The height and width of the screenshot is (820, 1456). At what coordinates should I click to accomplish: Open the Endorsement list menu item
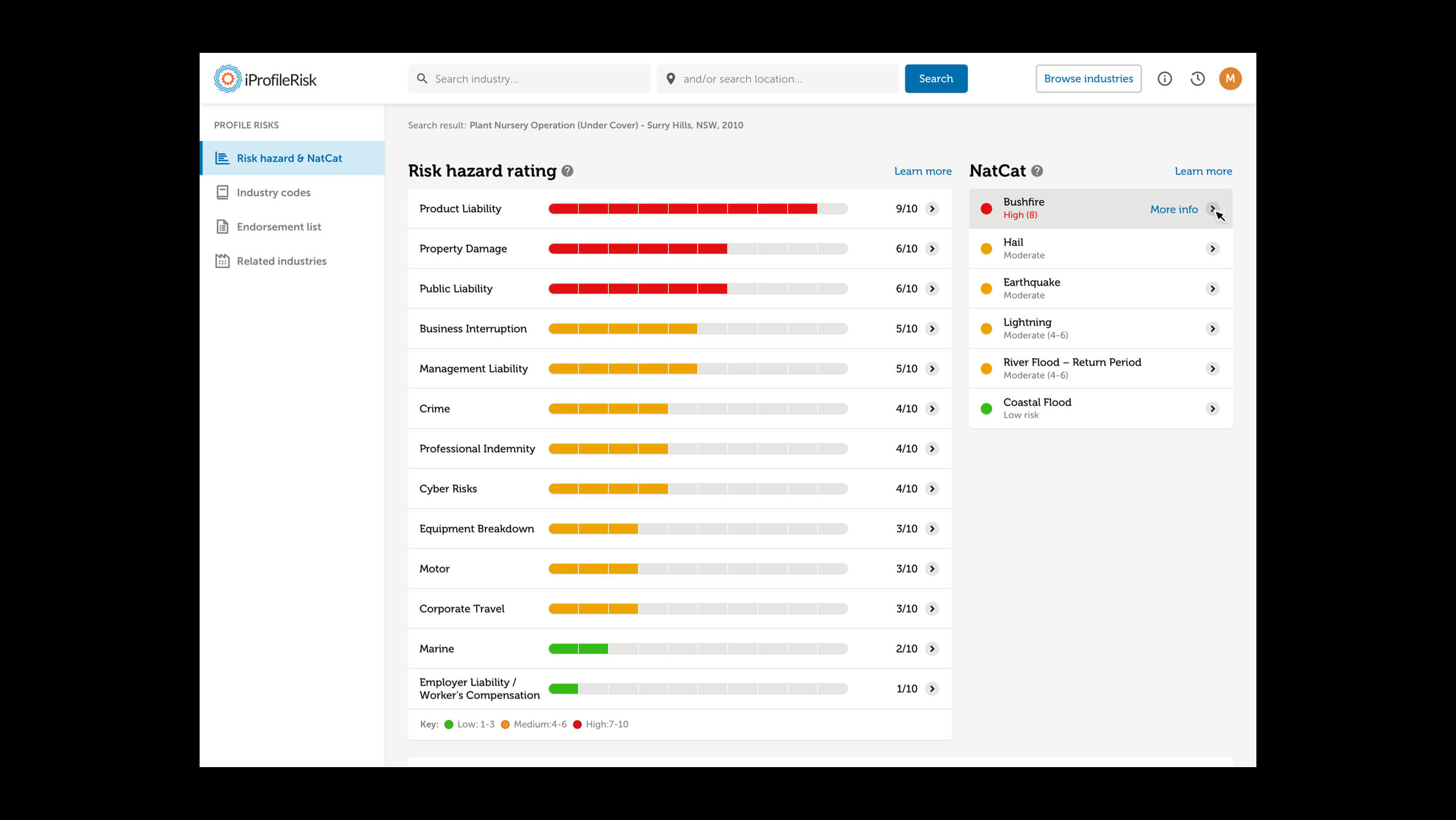click(x=279, y=227)
